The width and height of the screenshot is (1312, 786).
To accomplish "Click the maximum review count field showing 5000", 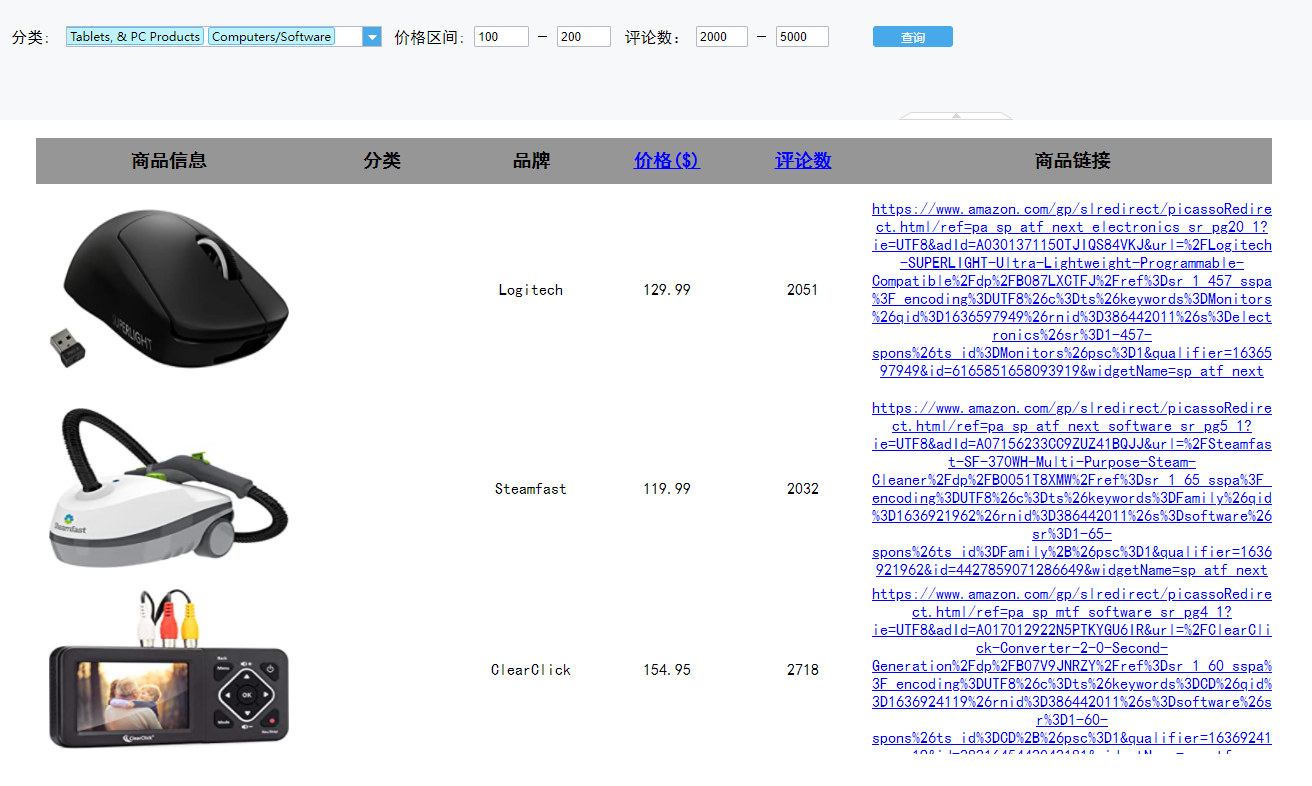I will 802,37.
